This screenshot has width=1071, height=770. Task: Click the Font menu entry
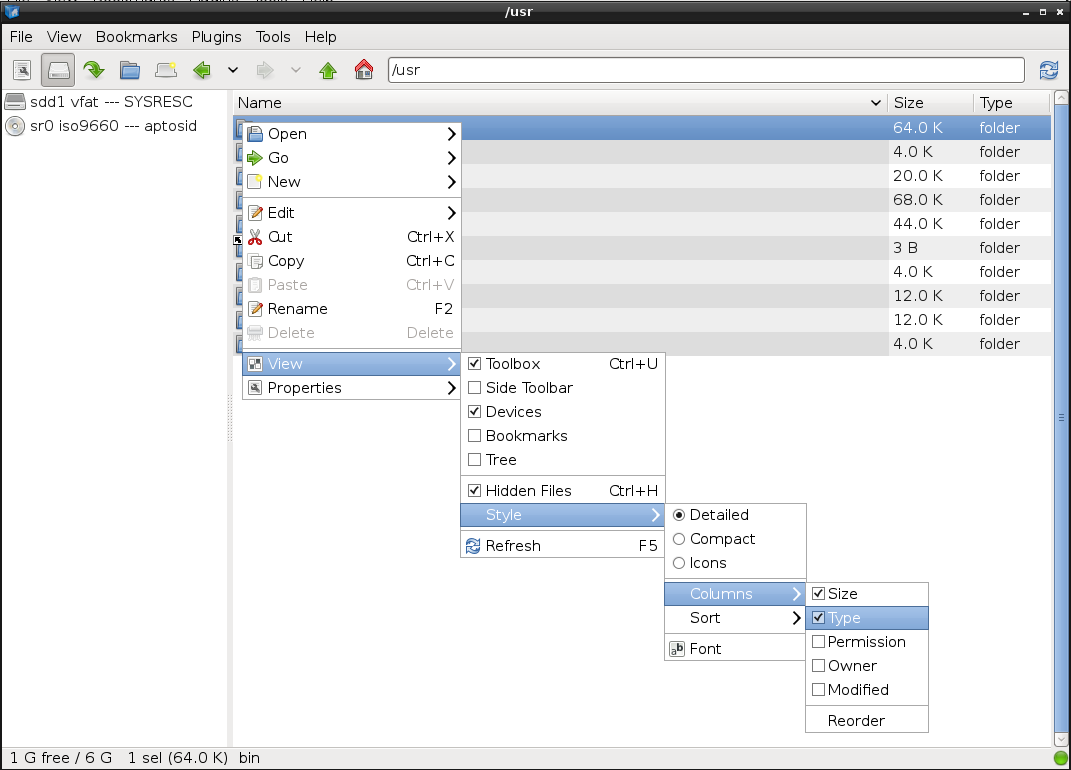735,648
